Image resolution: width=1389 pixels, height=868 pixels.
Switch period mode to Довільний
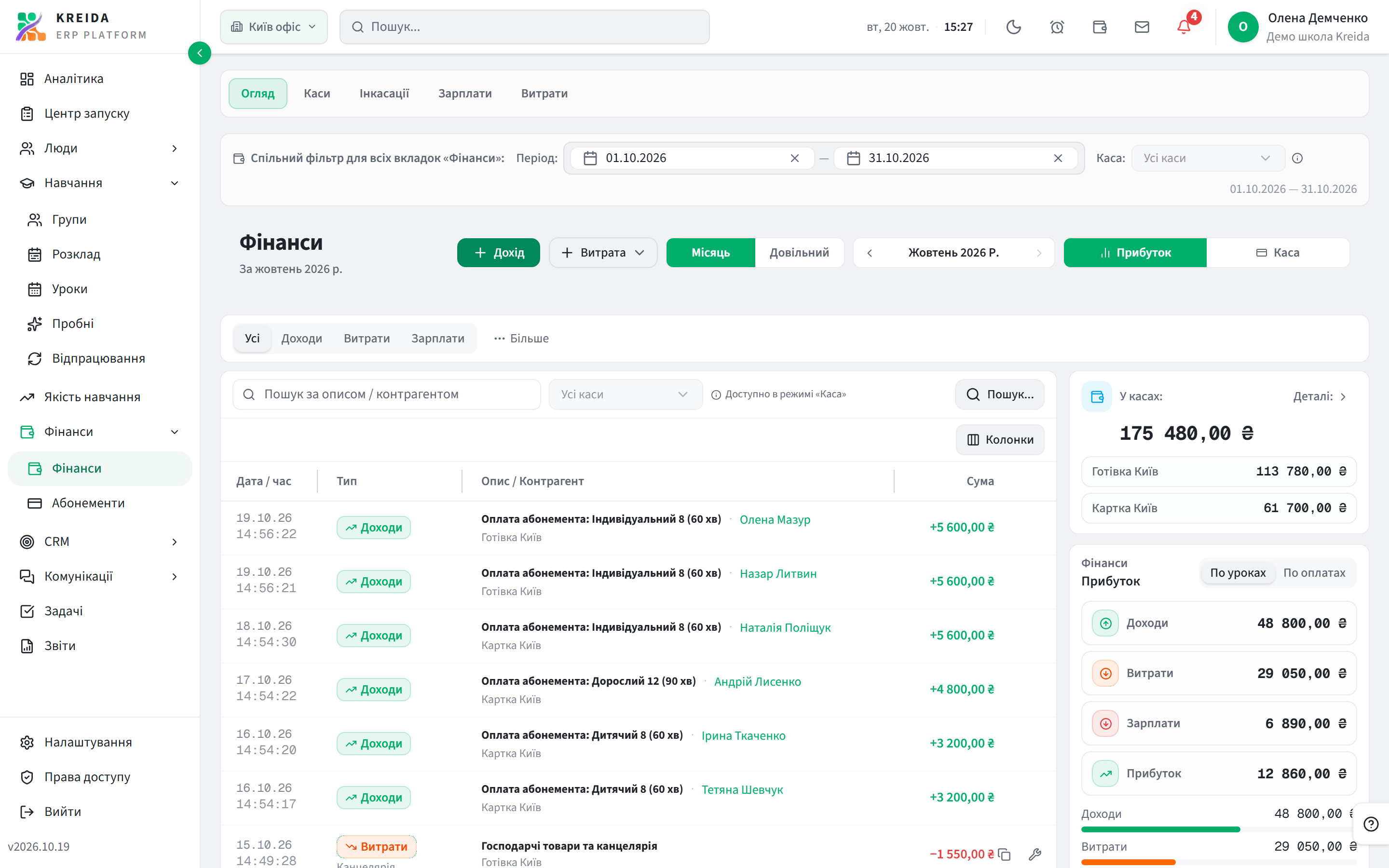(799, 253)
